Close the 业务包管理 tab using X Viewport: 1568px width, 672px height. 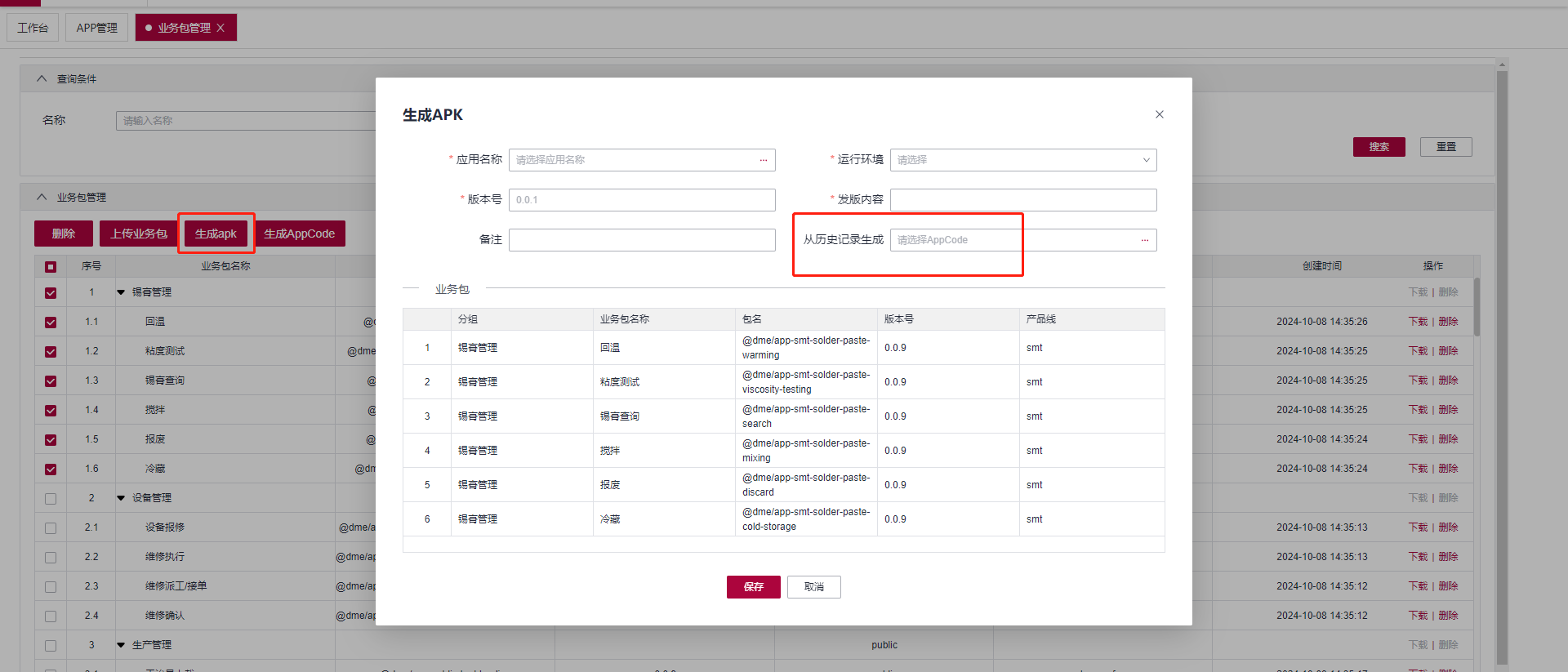pos(220,28)
